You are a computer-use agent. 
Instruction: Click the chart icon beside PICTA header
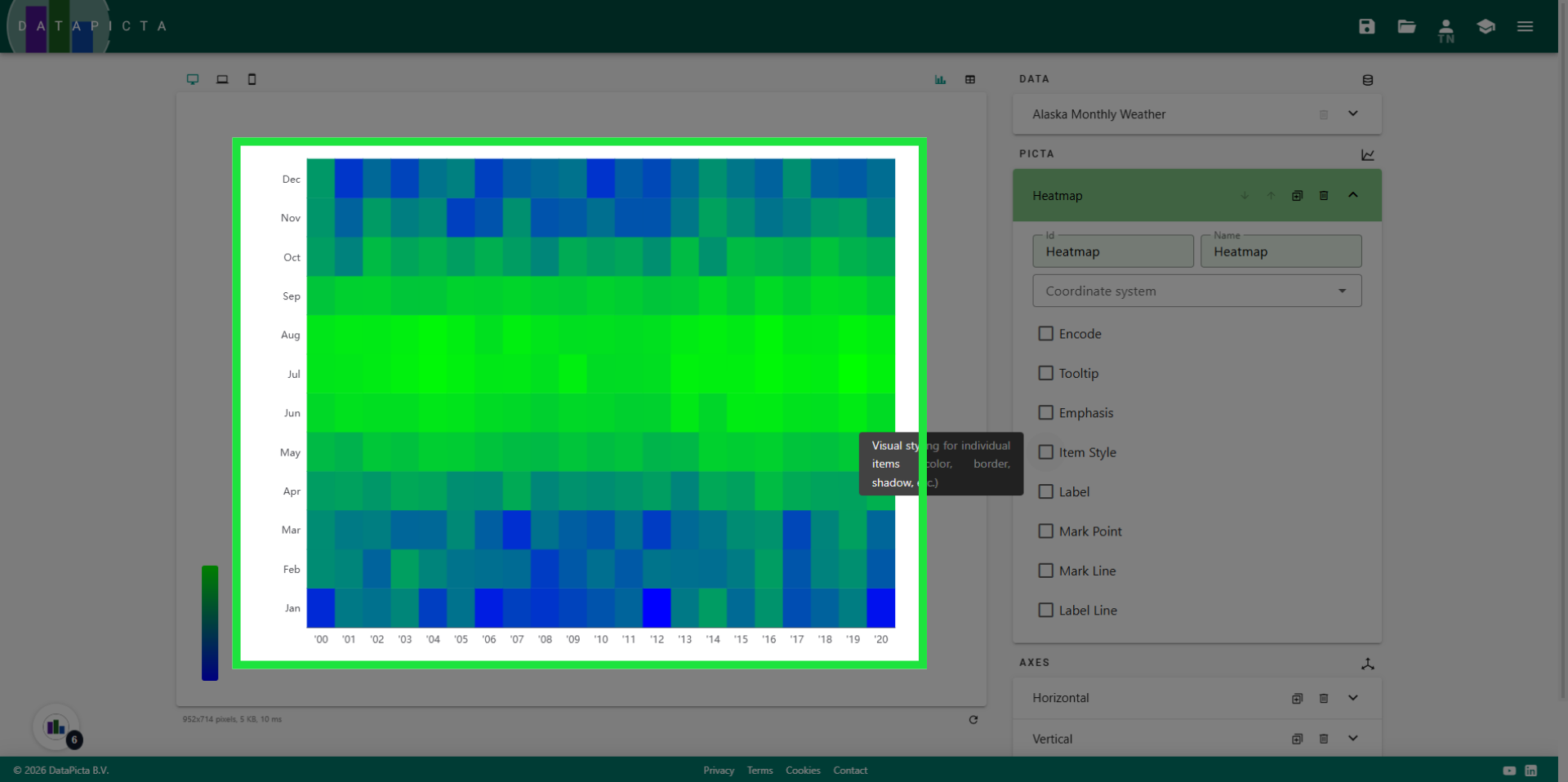pos(1368,154)
